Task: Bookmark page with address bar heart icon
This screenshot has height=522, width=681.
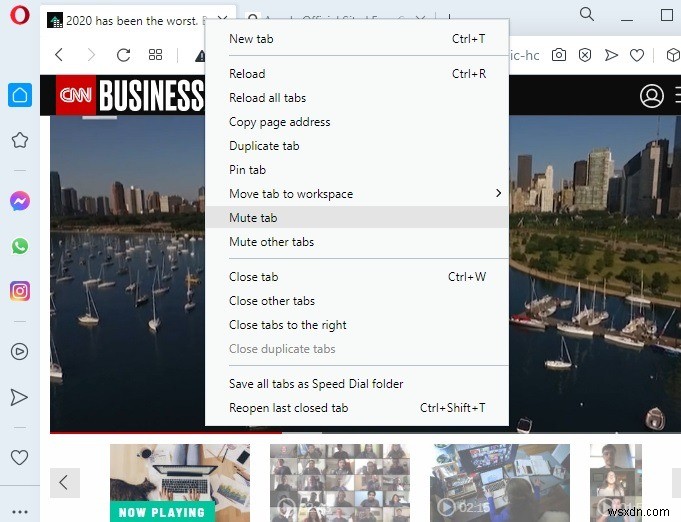Action: tap(637, 55)
